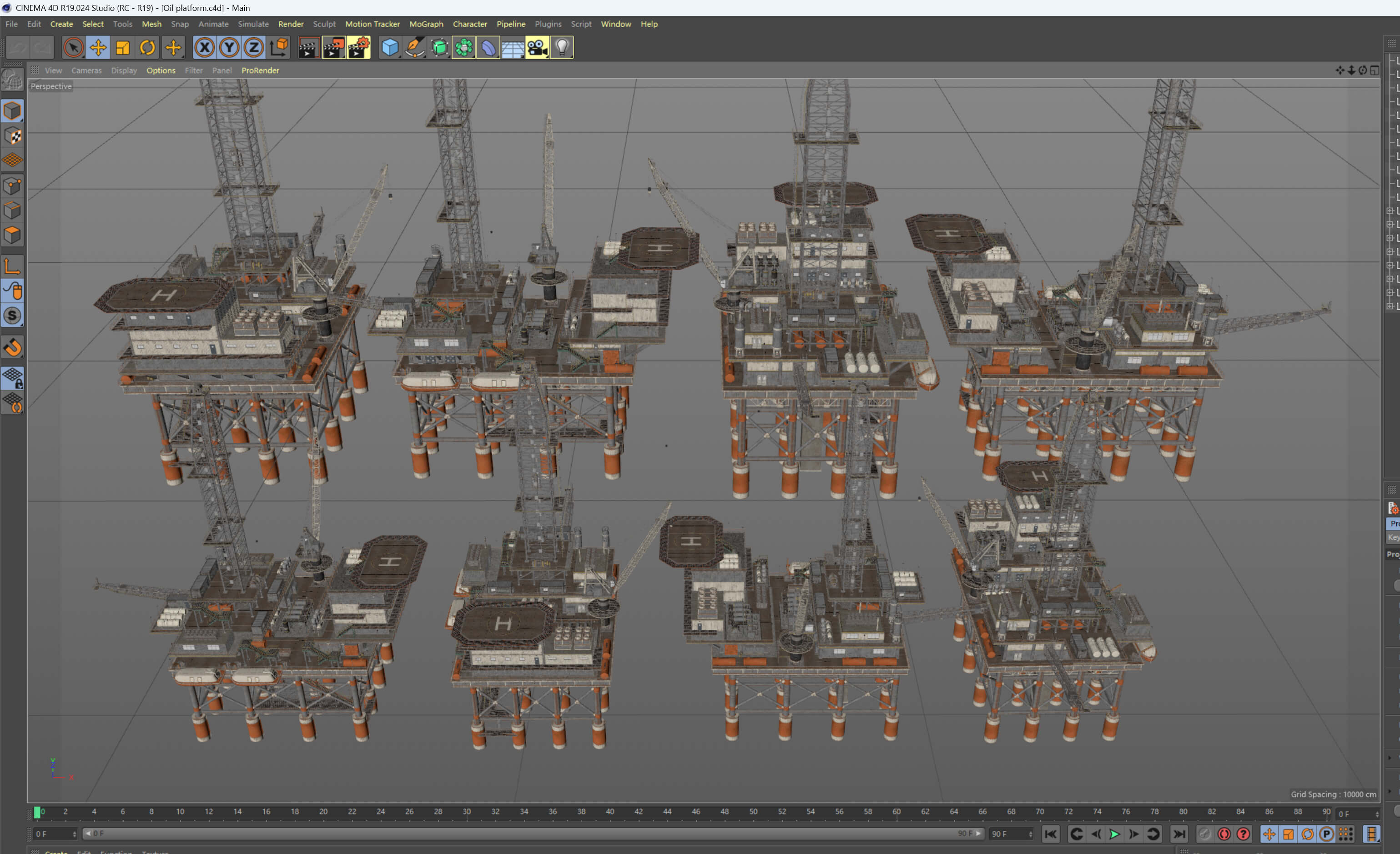The height and width of the screenshot is (854, 1400).
Task: Enable Points mode
Action: (x=12, y=186)
